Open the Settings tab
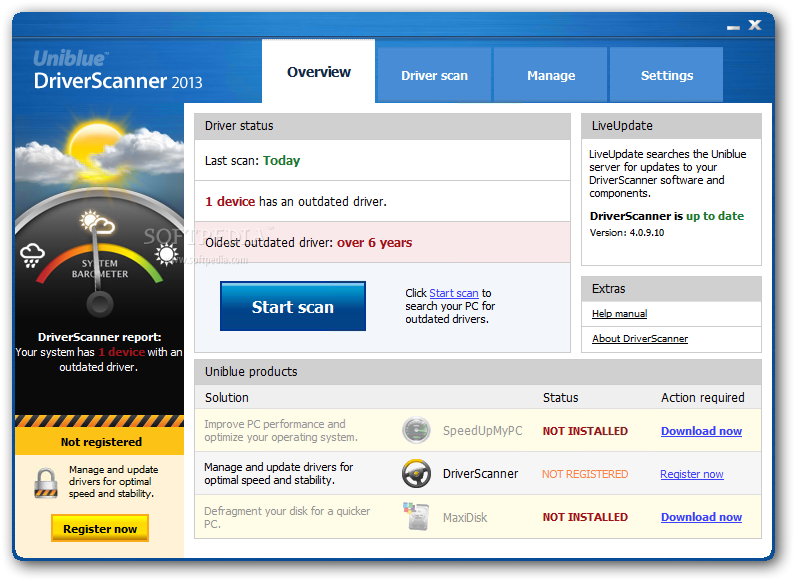 (667, 76)
